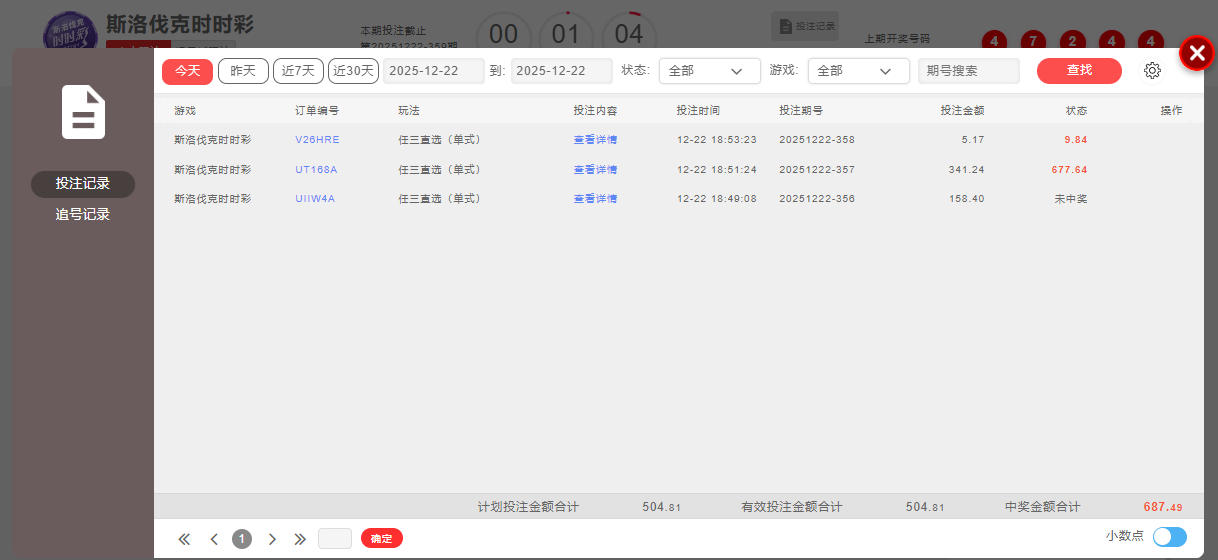Switch to 追号记录 tab
Viewport: 1218px width, 560px height.
83,214
